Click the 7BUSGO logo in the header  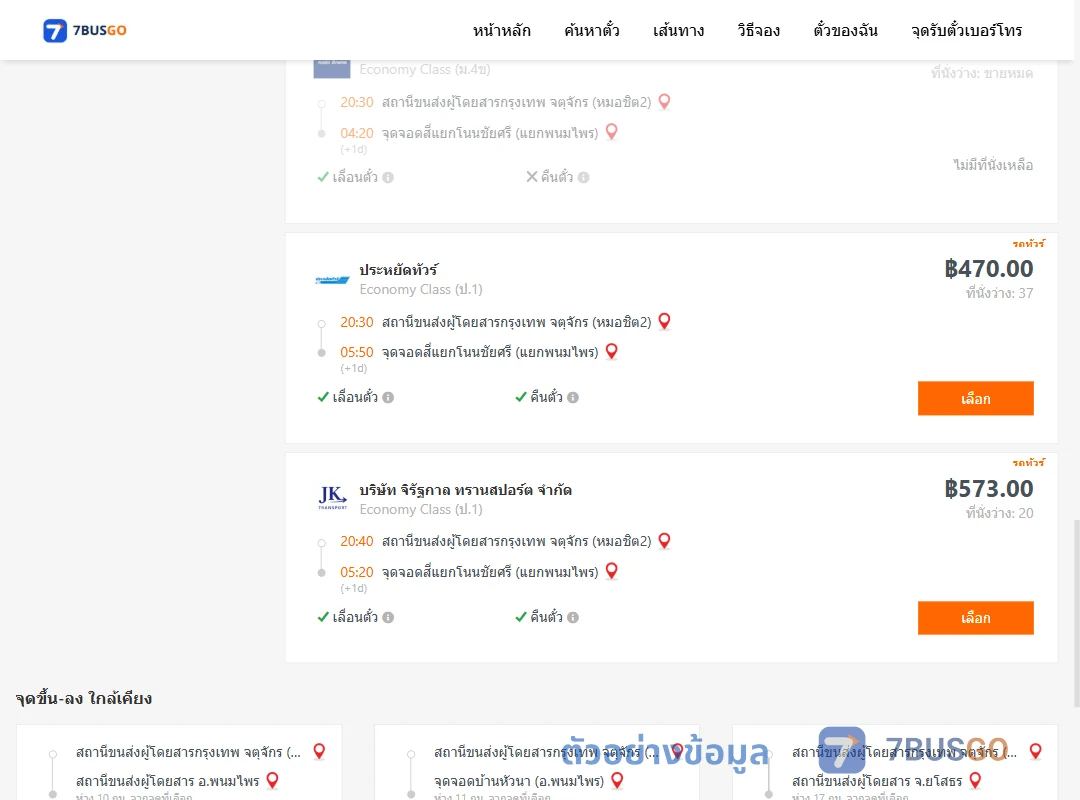85,30
